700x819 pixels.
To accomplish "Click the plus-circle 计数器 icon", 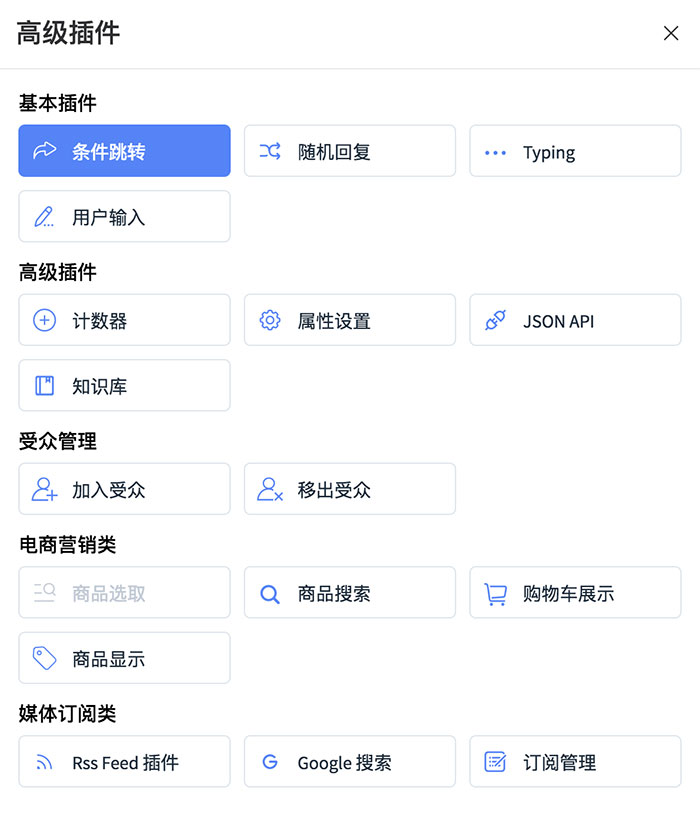I will [x=44, y=320].
